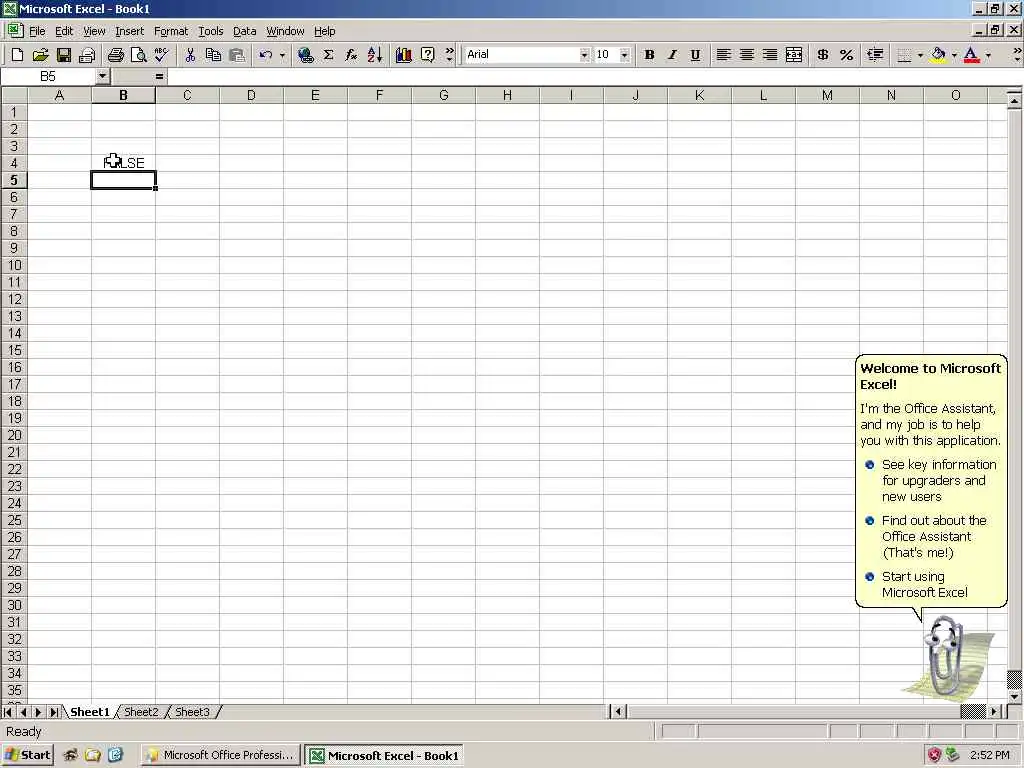Screen dimensions: 1024x768
Task: Click horizontal scrollbar right arrow
Action: point(994,712)
